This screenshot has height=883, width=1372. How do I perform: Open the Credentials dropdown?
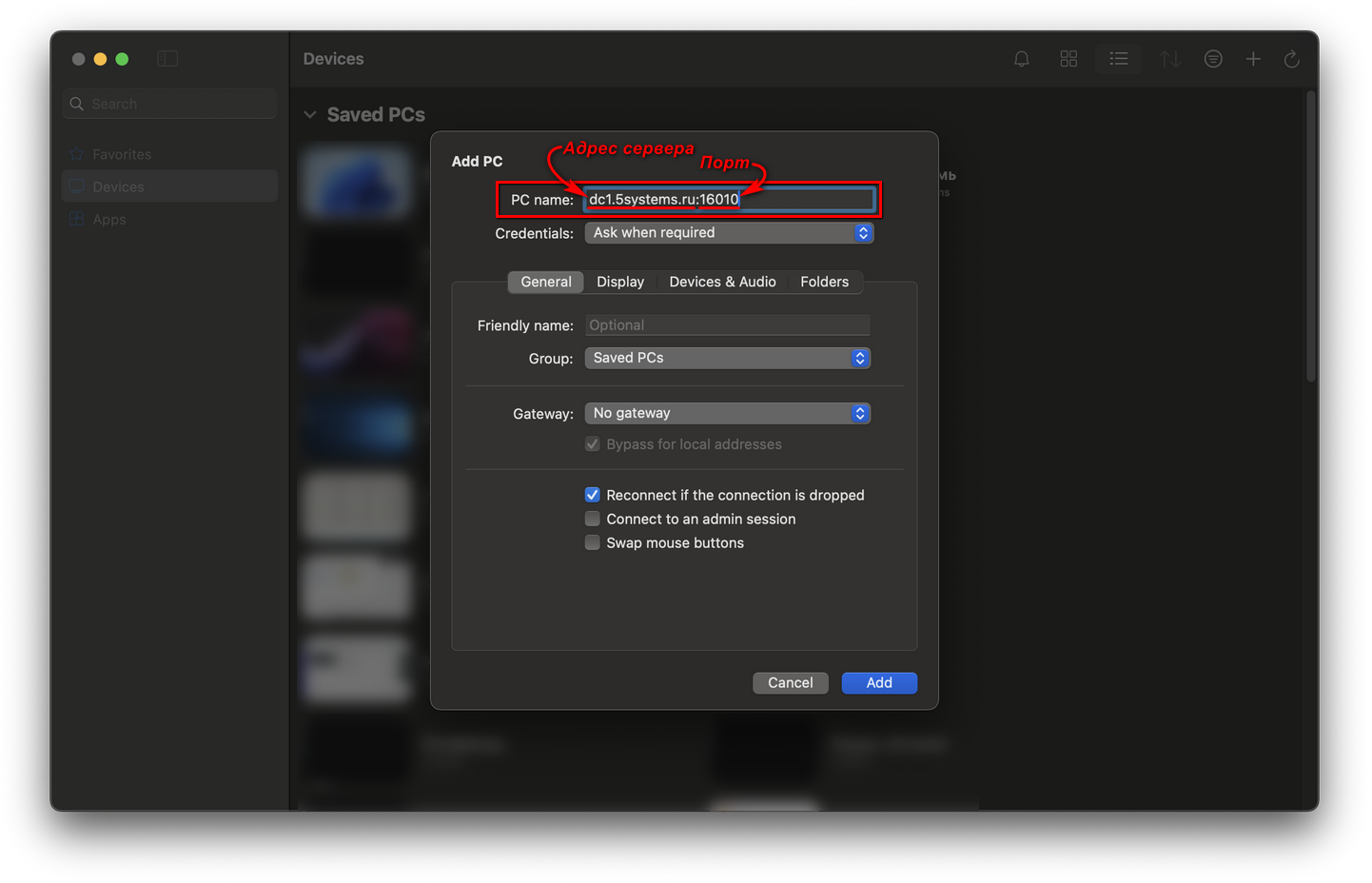point(728,233)
